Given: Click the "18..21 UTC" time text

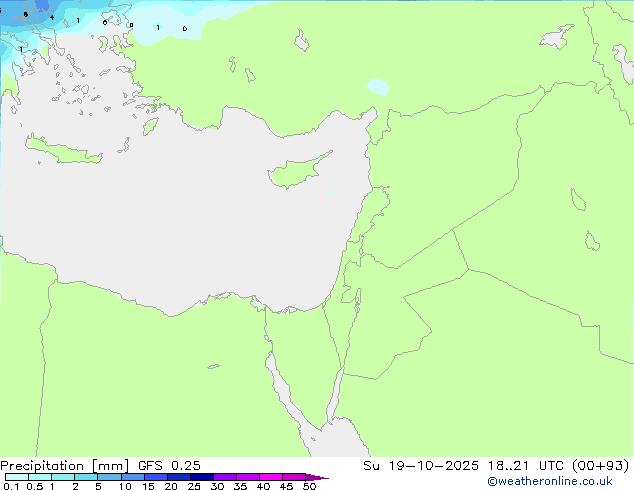Looking at the screenshot, I should pos(525,466).
